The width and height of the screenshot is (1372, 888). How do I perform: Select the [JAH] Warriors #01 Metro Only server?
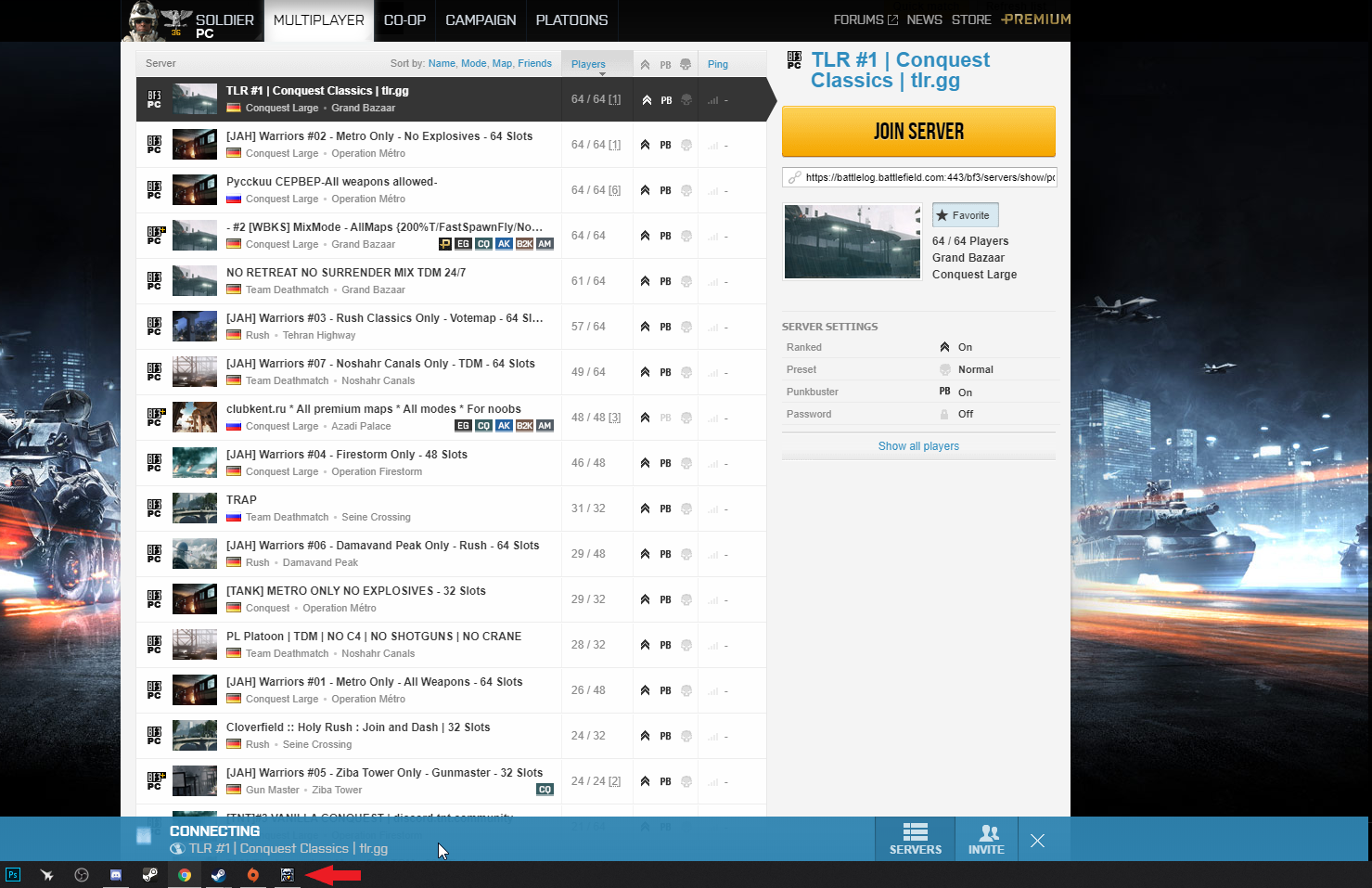coord(451,690)
